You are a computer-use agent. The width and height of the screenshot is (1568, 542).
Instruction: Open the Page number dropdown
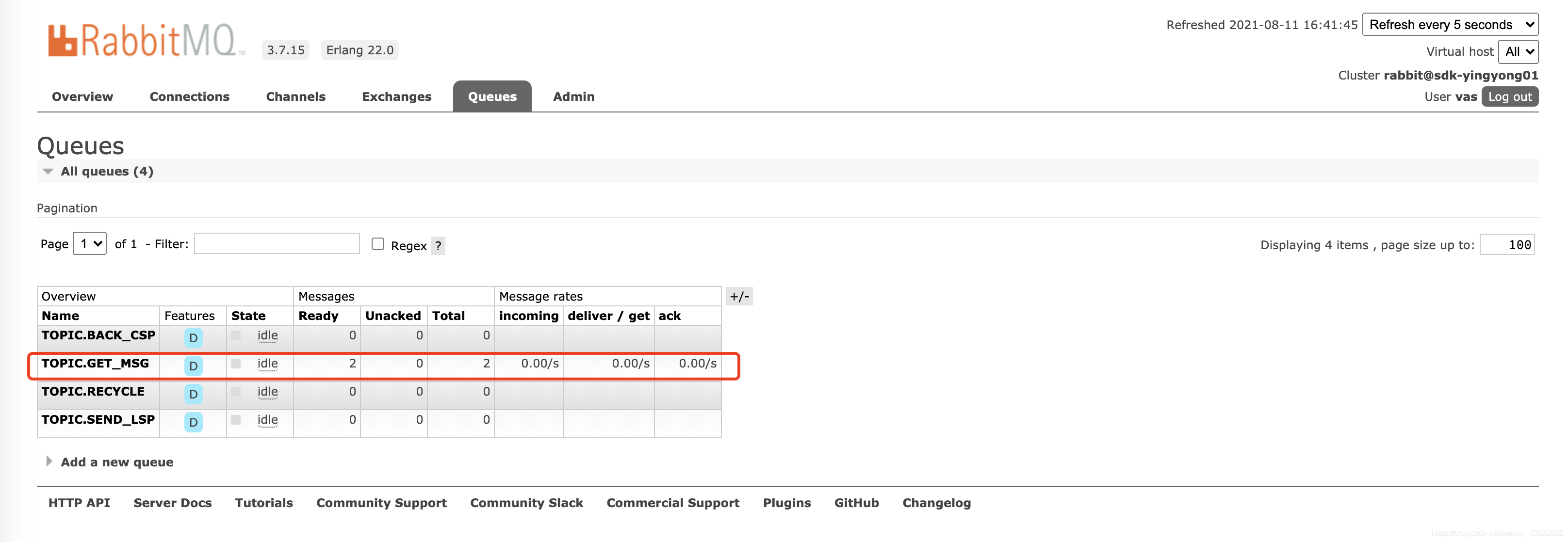[90, 244]
